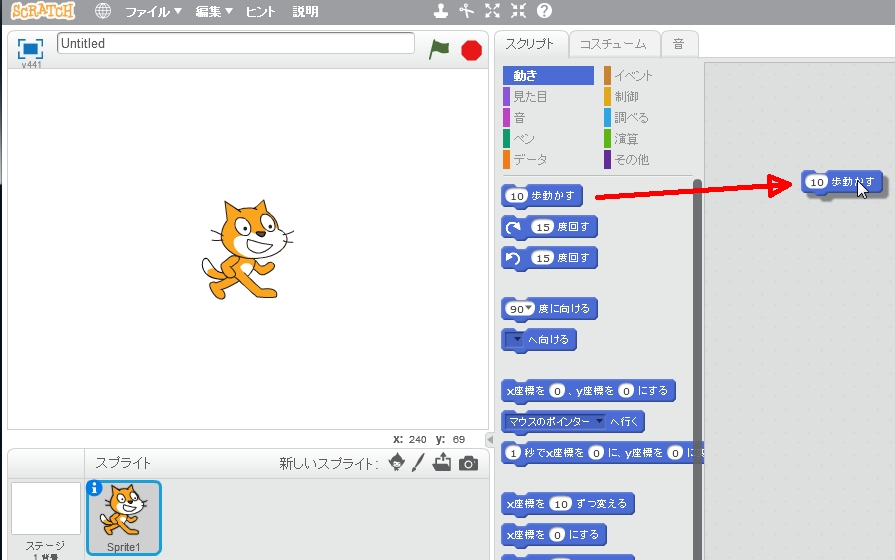This screenshot has width=895, height=560.
Task: Choose new sprite from library icon
Action: click(396, 462)
